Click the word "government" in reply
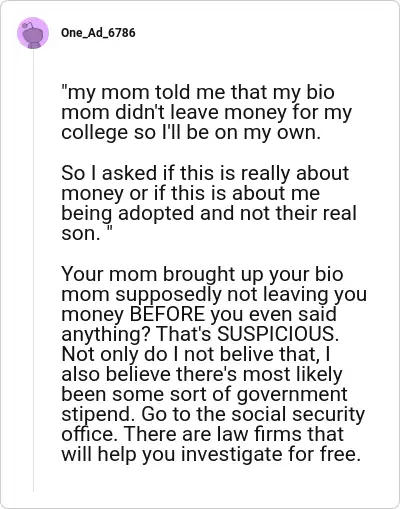 click(292, 395)
